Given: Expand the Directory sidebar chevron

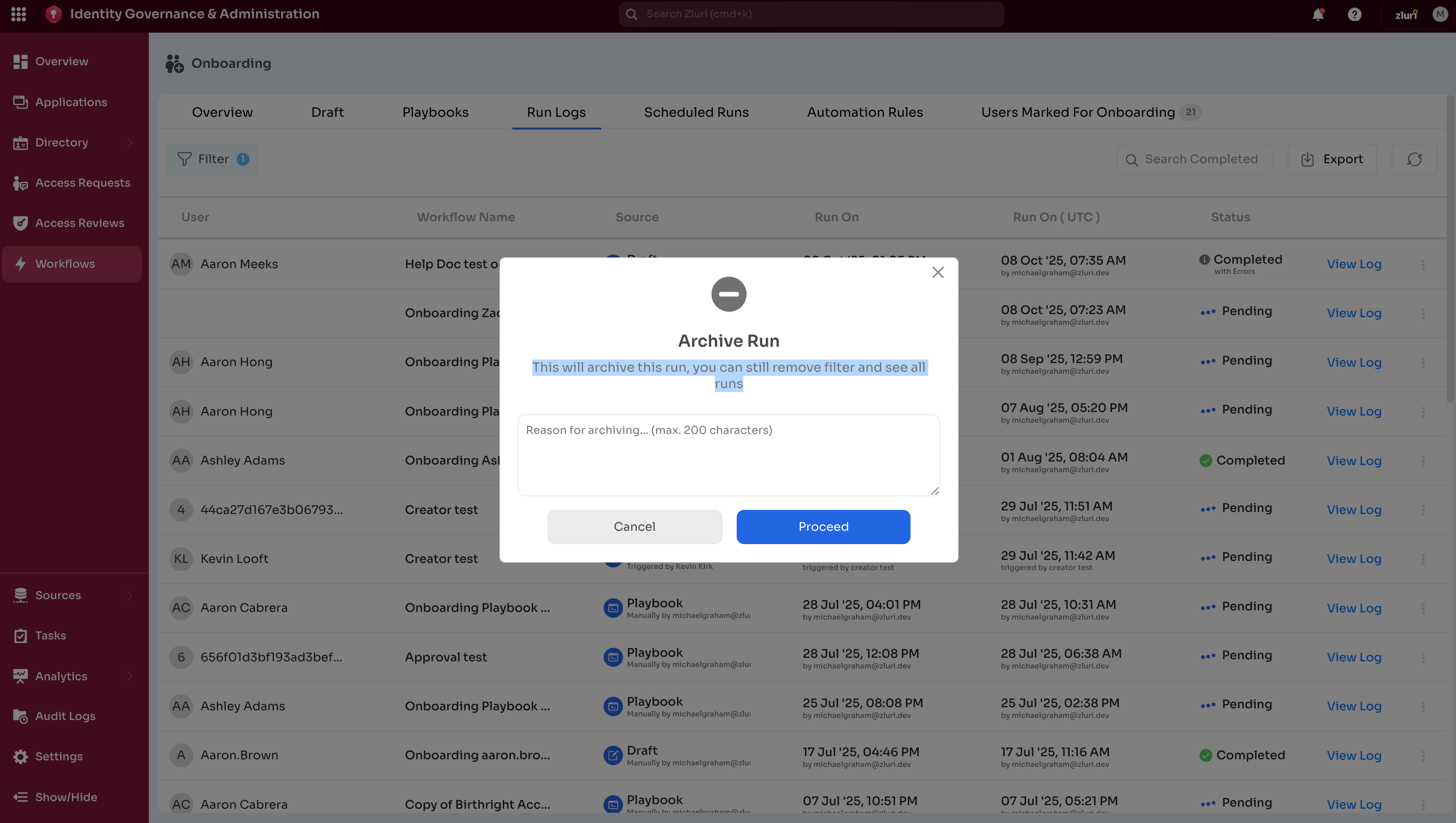Looking at the screenshot, I should tap(130, 142).
